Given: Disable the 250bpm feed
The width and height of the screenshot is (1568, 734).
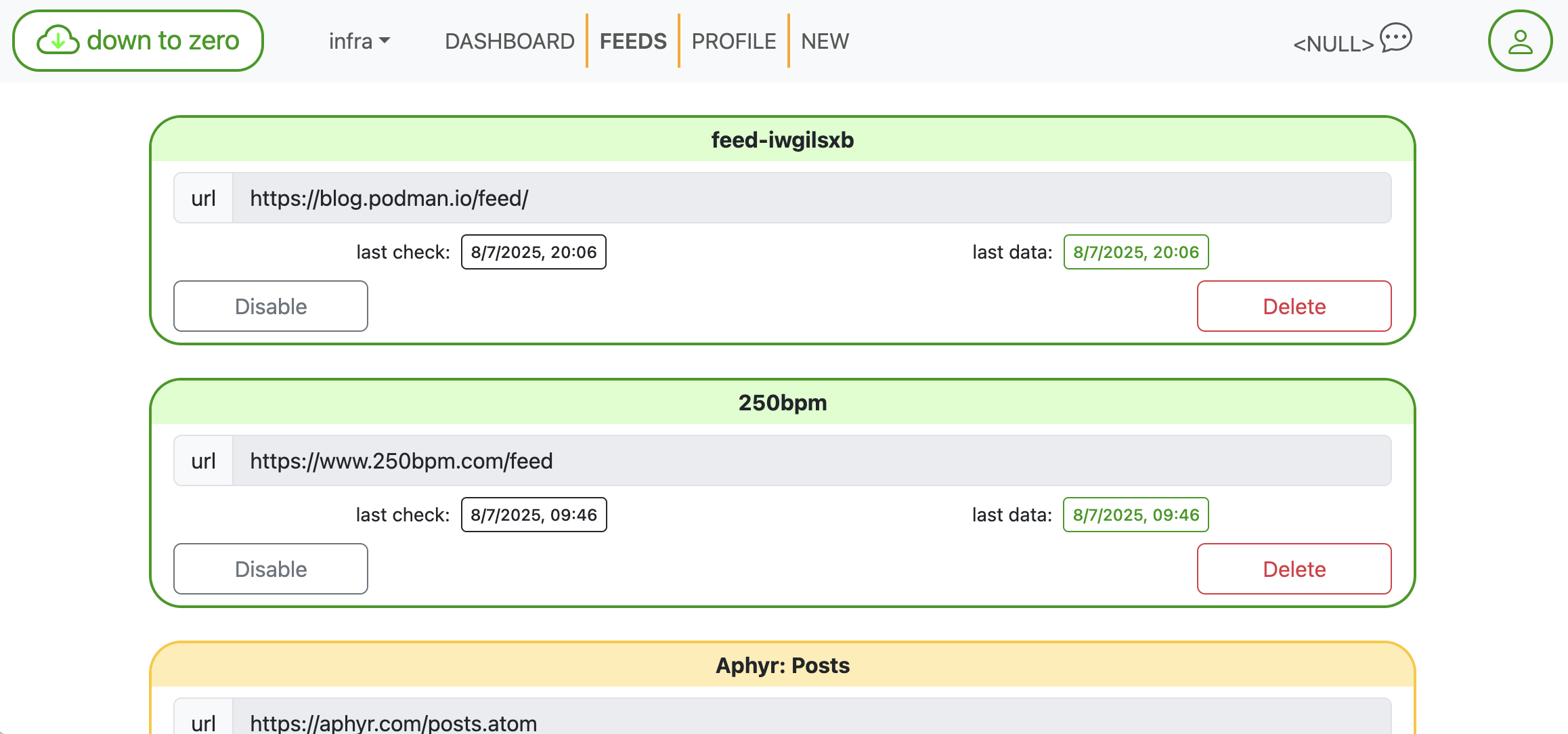Looking at the screenshot, I should tap(271, 569).
